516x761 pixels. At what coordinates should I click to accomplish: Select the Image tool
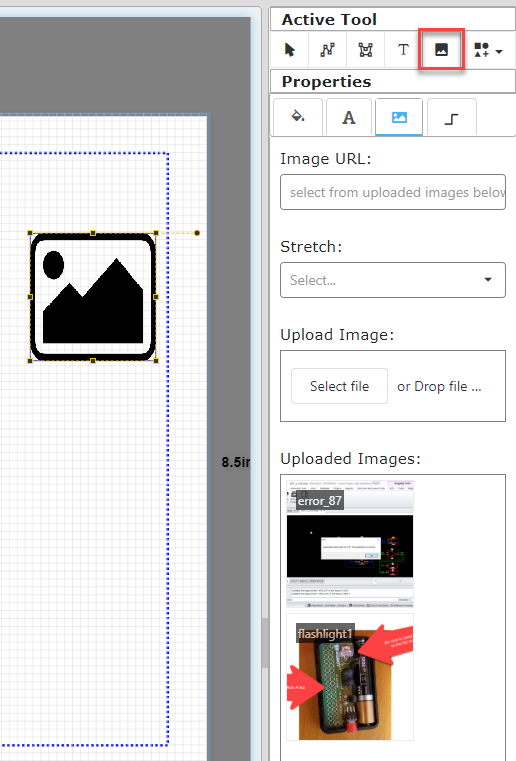(441, 50)
